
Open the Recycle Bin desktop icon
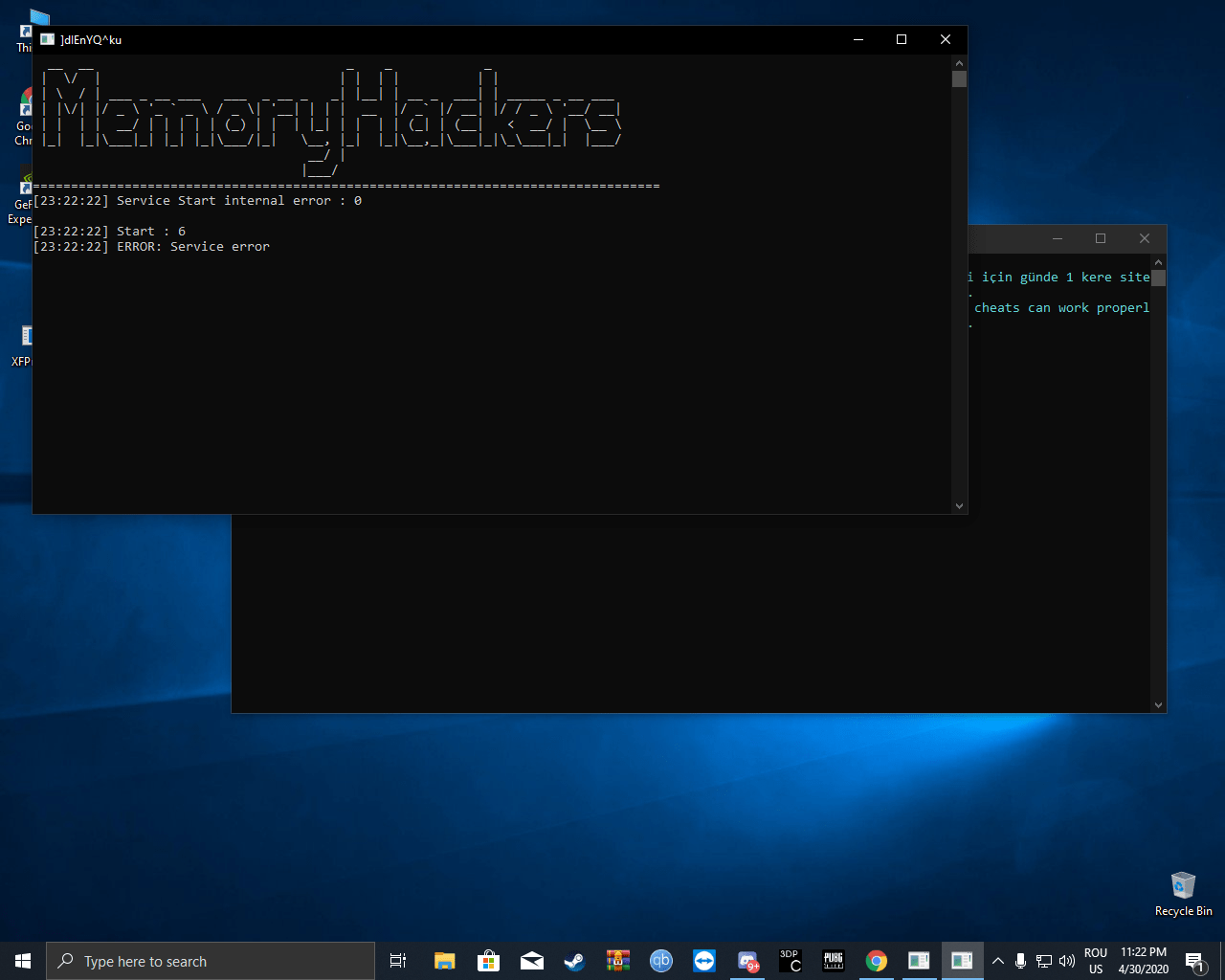pyautogui.click(x=1184, y=894)
